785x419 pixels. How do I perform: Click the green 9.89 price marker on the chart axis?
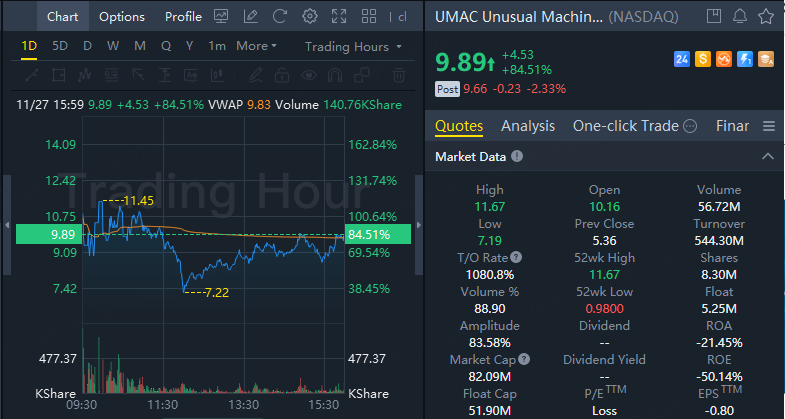(49, 234)
